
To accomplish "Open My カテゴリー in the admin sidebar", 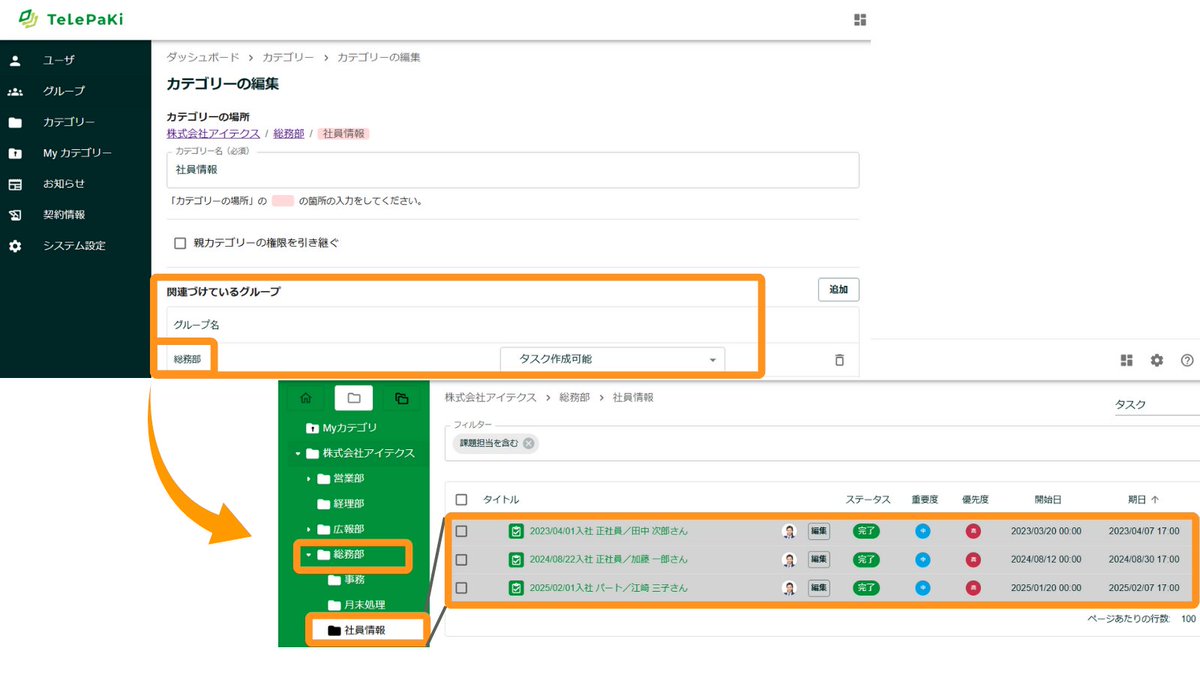I will pyautogui.click(x=75, y=153).
